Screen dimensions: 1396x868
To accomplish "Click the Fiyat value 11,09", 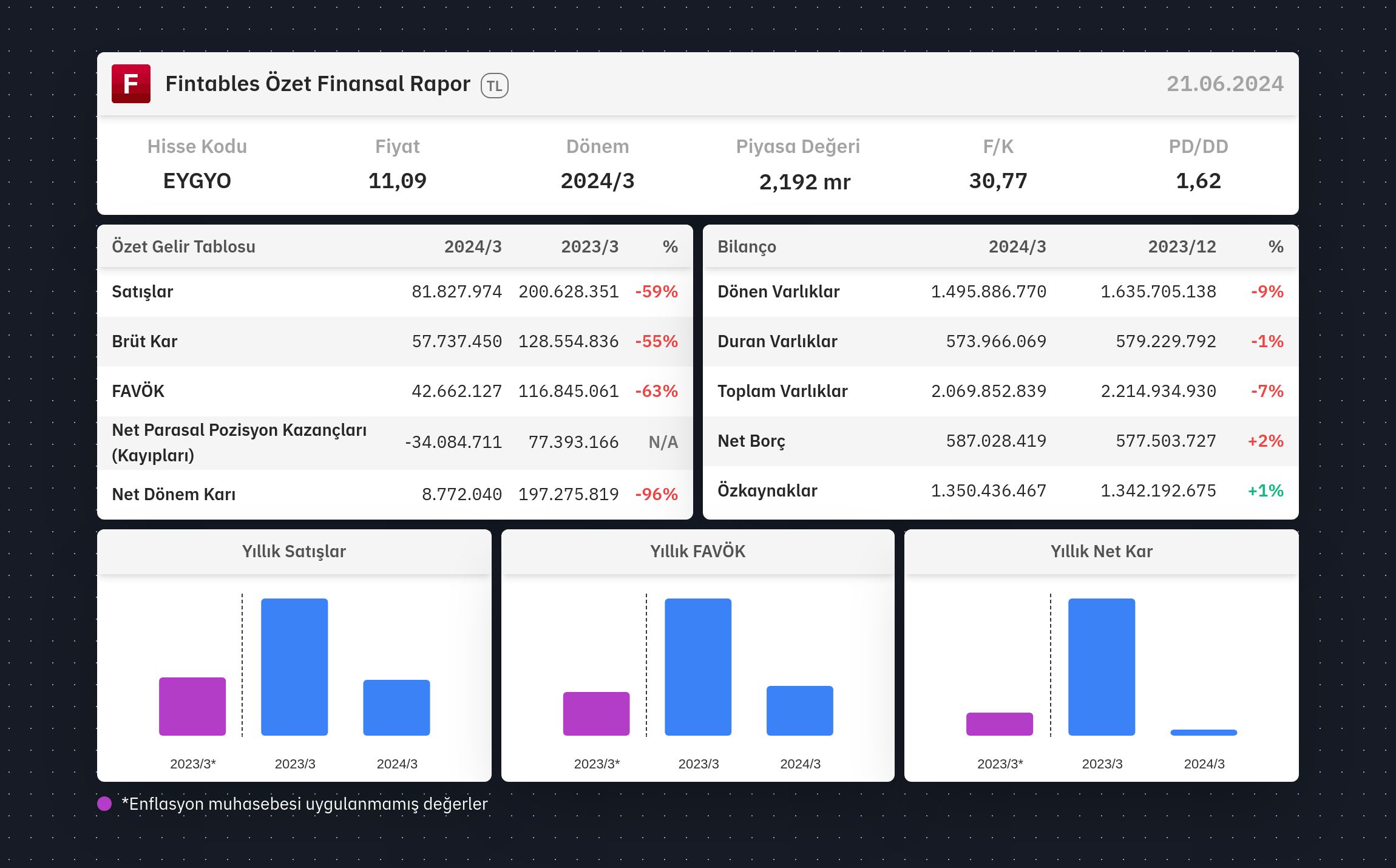I will [398, 181].
